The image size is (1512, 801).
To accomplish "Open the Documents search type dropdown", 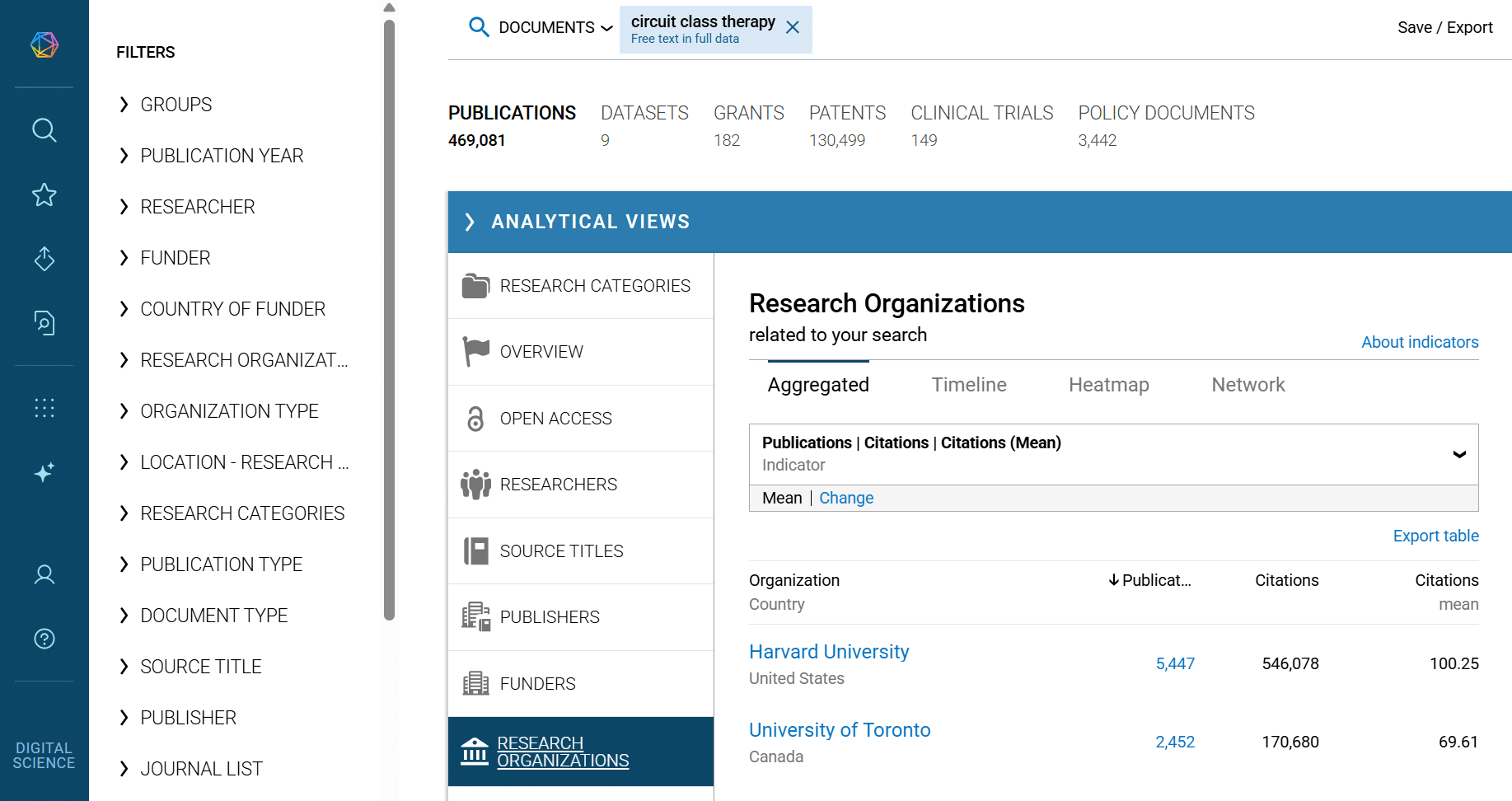I will 555,28.
